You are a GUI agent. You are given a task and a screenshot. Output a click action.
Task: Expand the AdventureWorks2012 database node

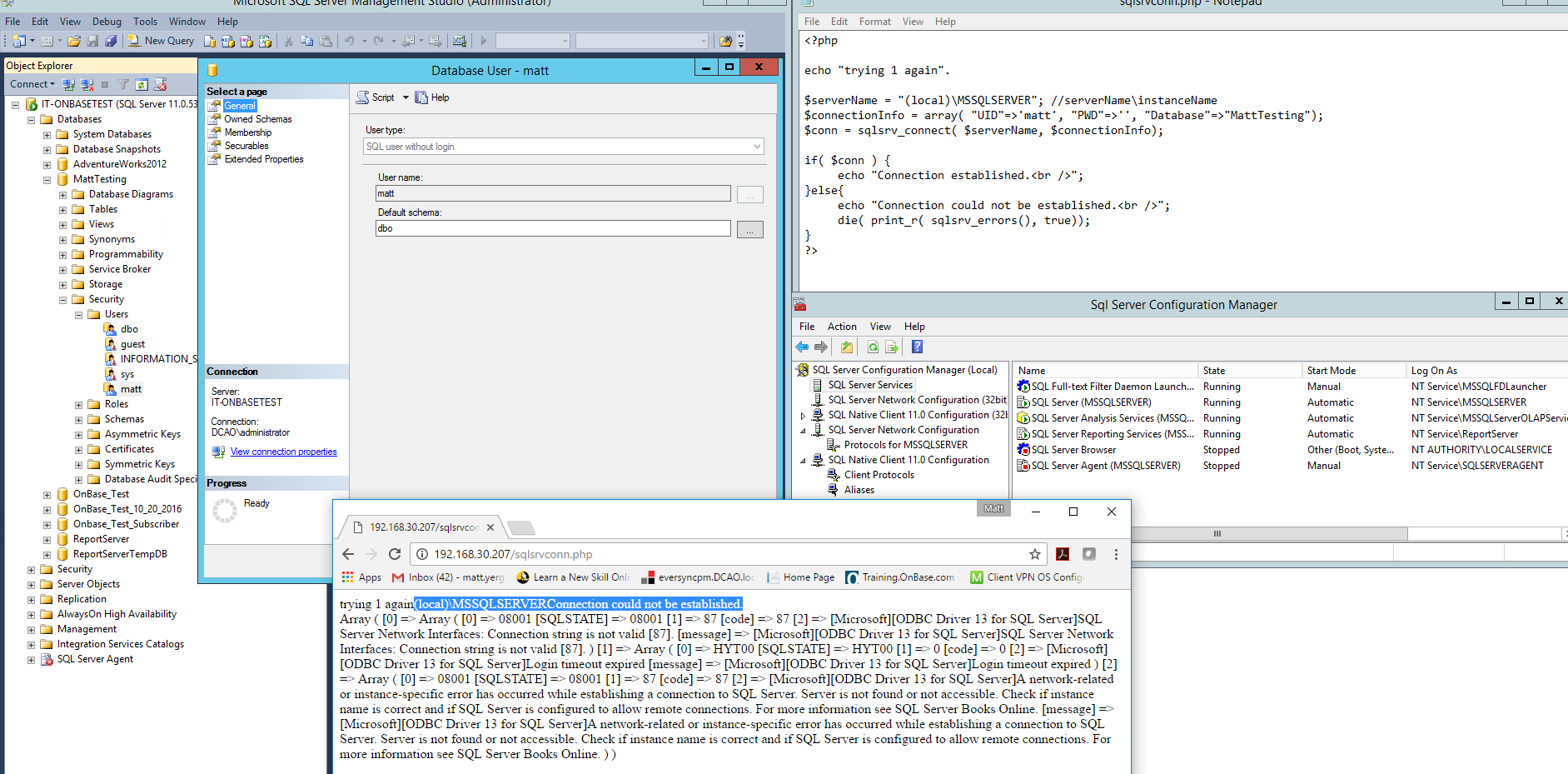point(47,164)
